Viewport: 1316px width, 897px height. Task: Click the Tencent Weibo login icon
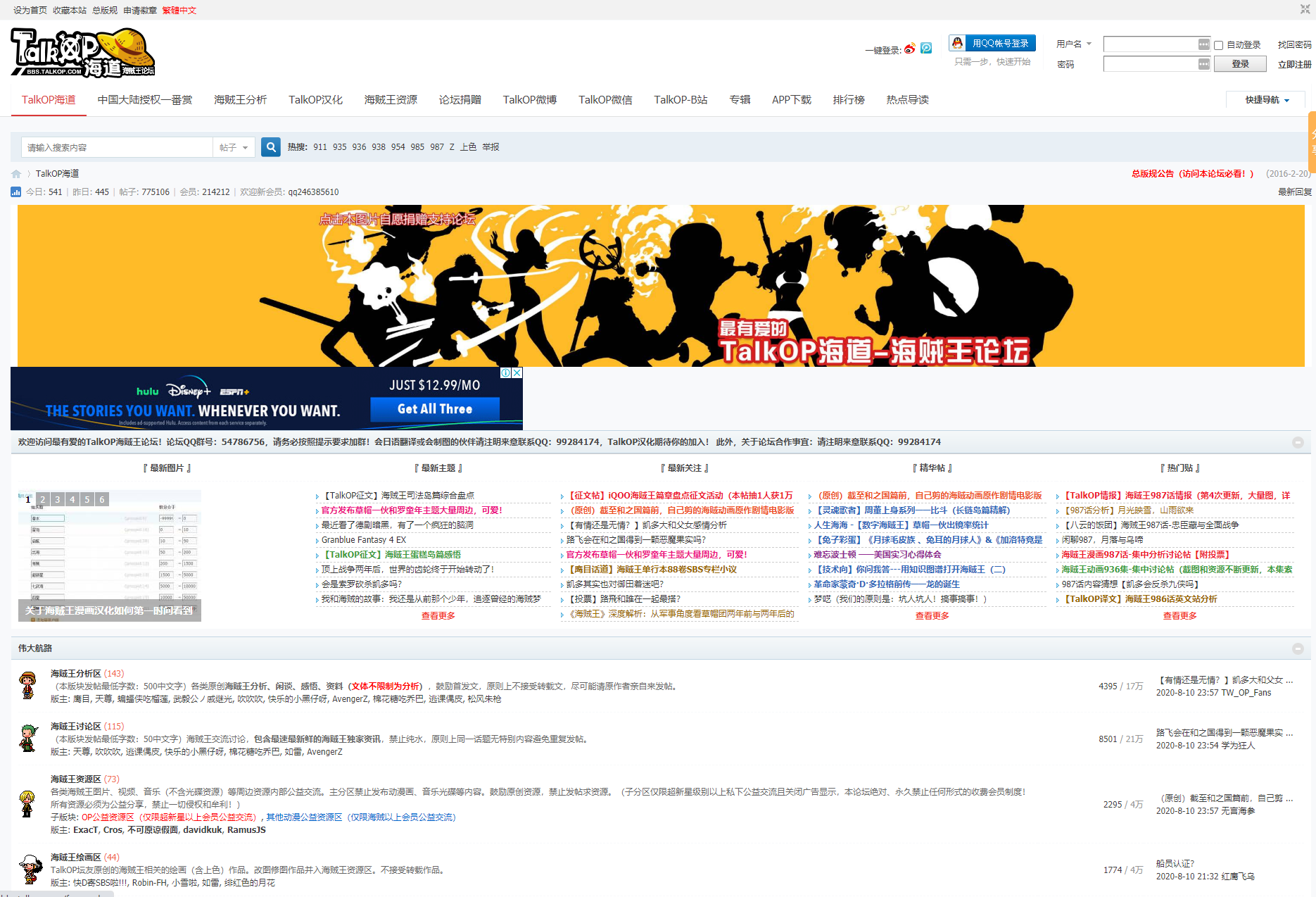pos(926,48)
